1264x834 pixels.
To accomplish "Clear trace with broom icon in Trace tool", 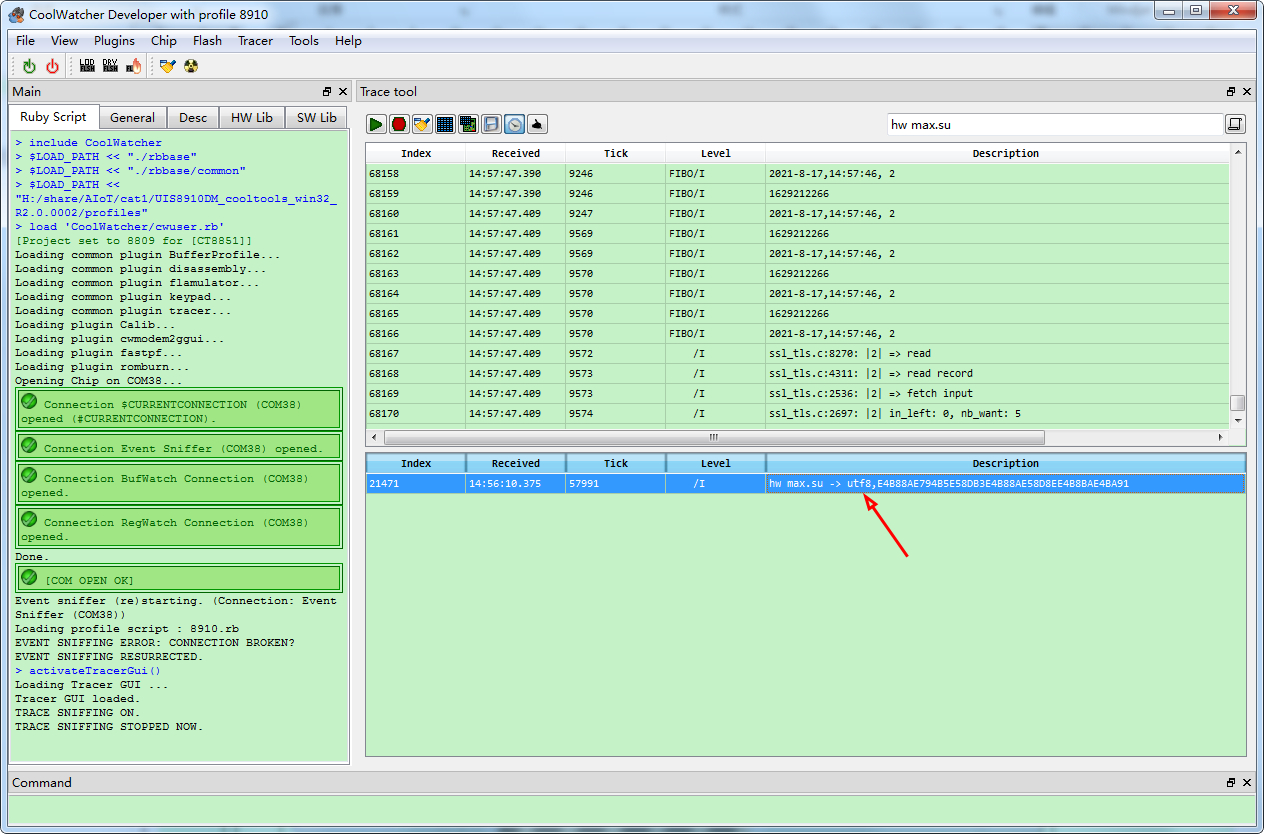I will 422,124.
